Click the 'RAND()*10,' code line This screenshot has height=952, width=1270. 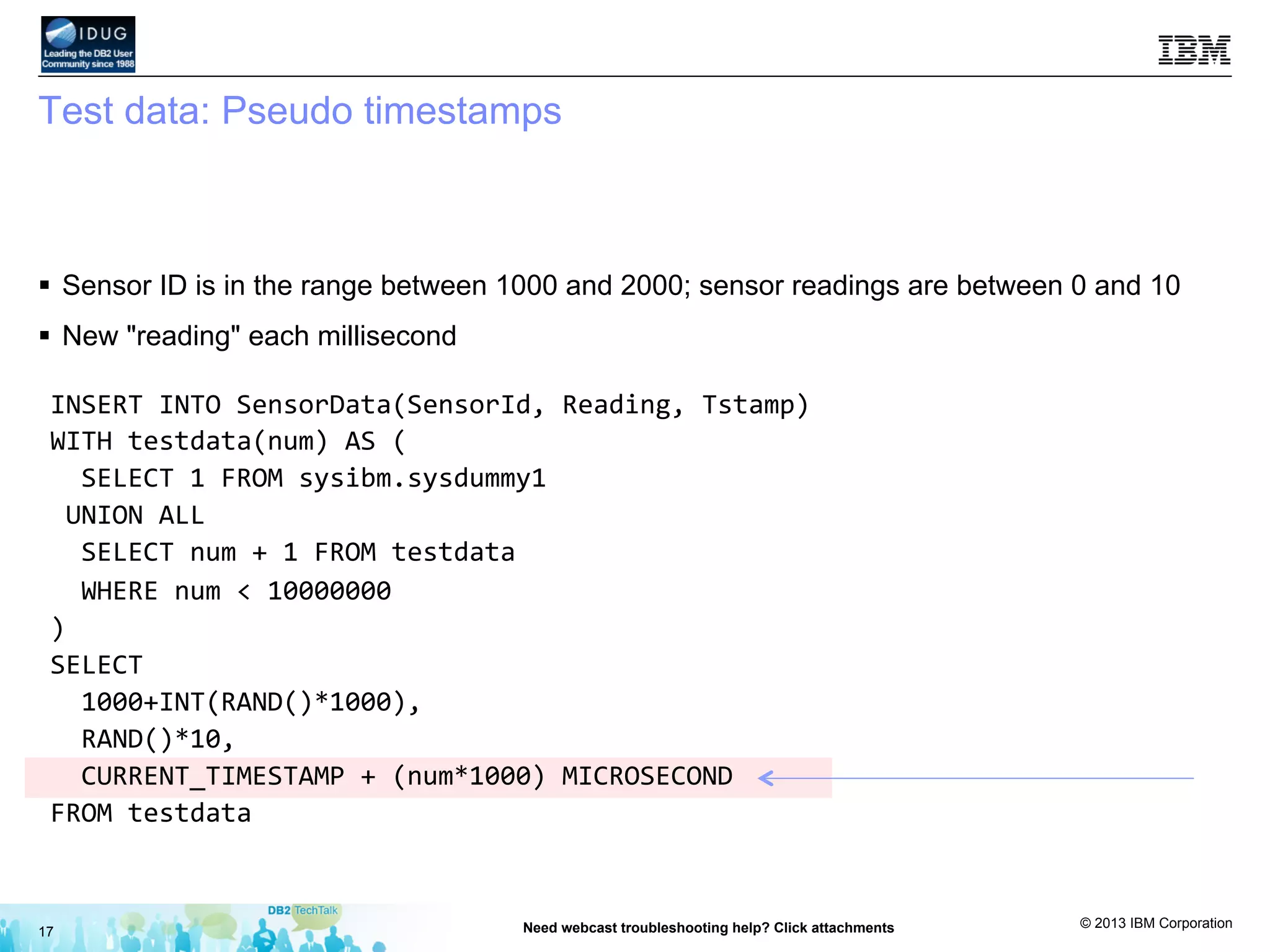pos(158,739)
